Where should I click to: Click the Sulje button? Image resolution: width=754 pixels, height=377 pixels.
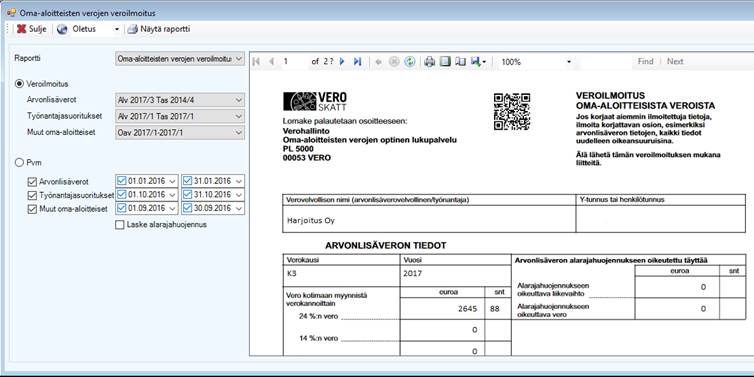[32, 29]
